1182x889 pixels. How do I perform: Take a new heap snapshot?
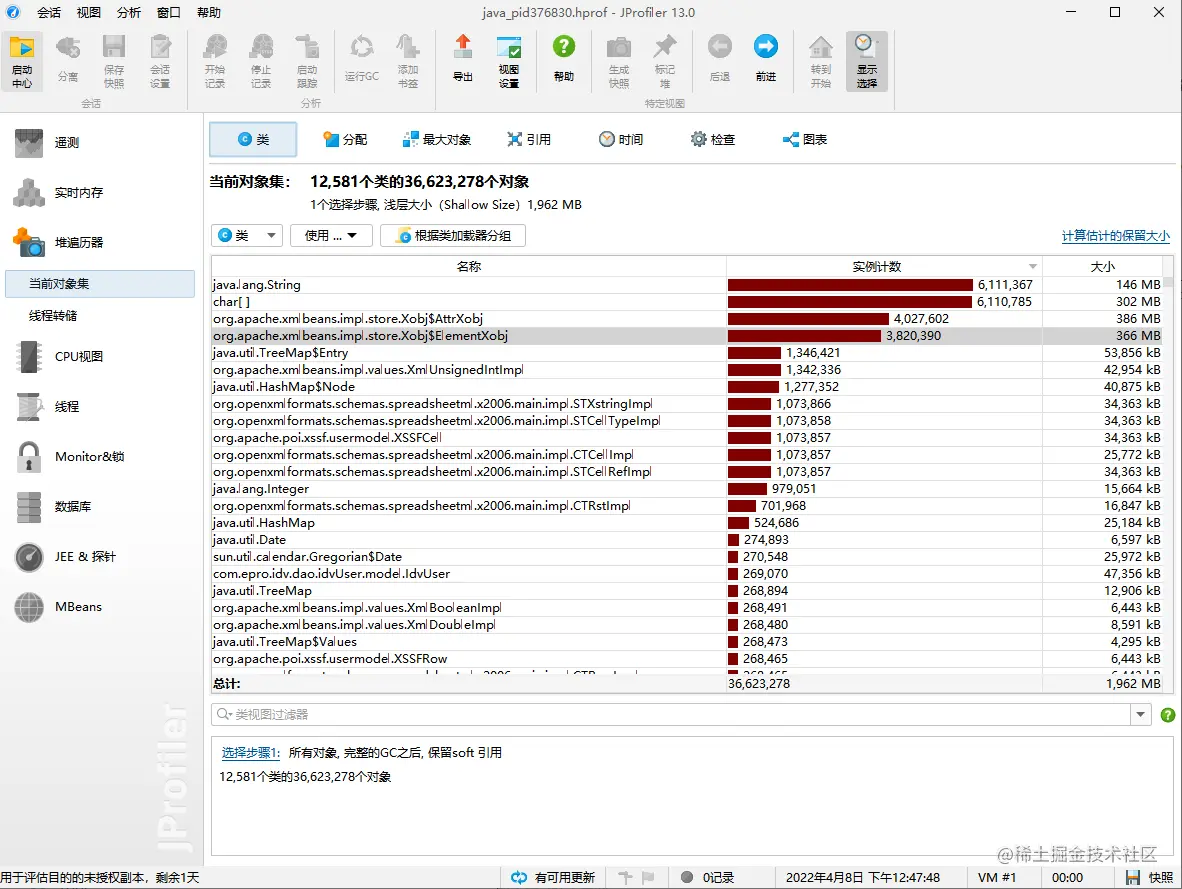point(618,58)
